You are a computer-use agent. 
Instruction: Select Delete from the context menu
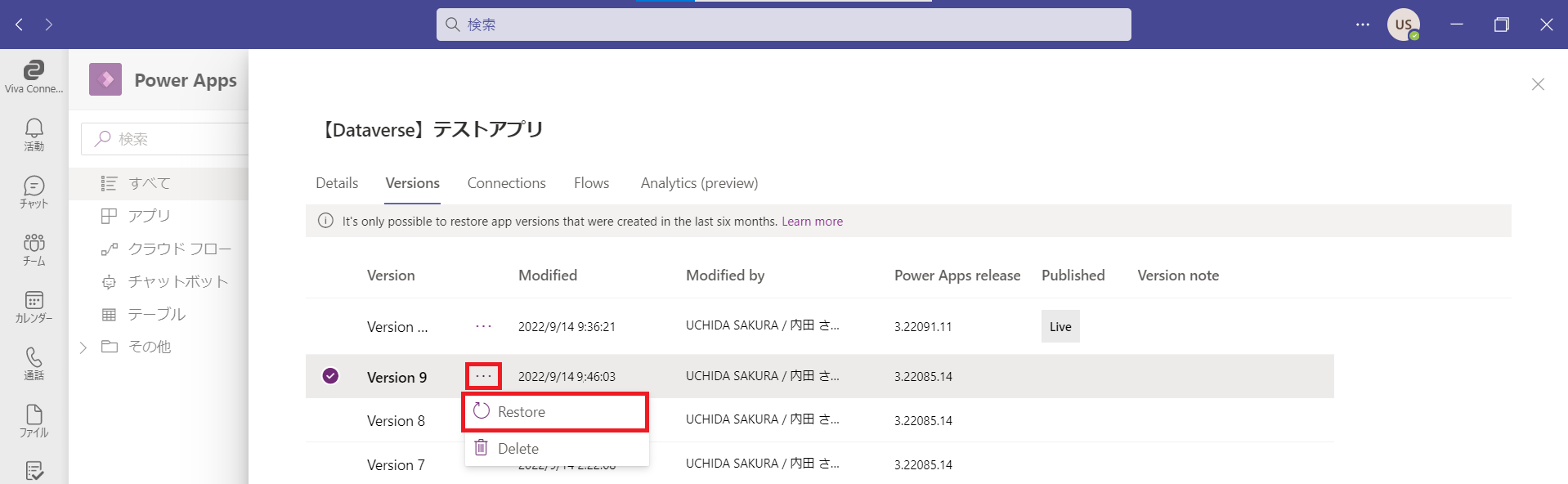tap(518, 449)
